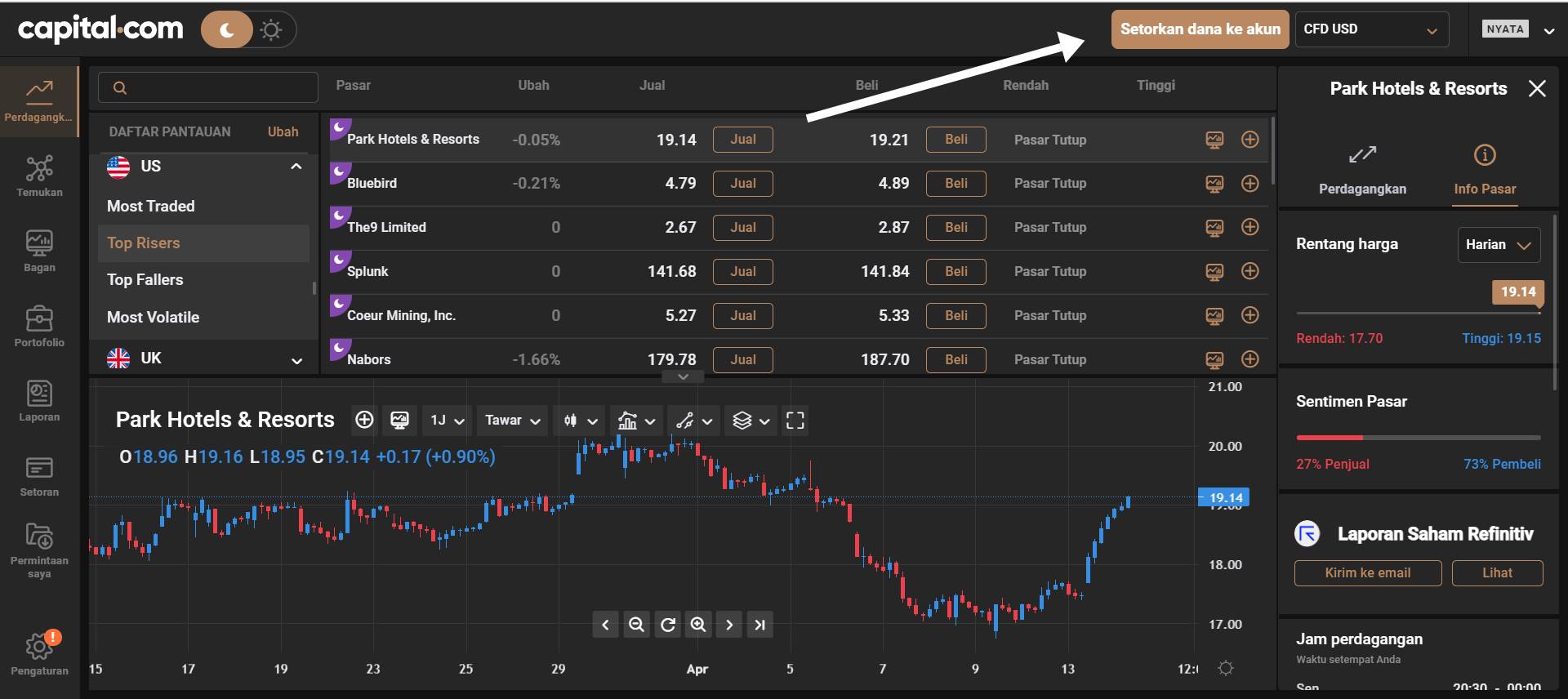1568x699 pixels.
Task: Click Ubah link in Daftar Pantauan
Action: [x=283, y=132]
